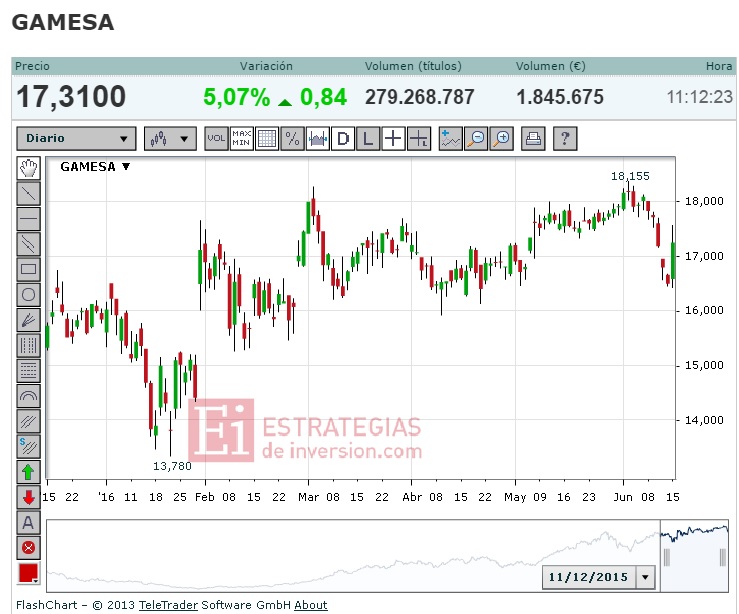Select the text annotation A tool
Image resolution: width=739 pixels, height=614 pixels.
pos(28,523)
